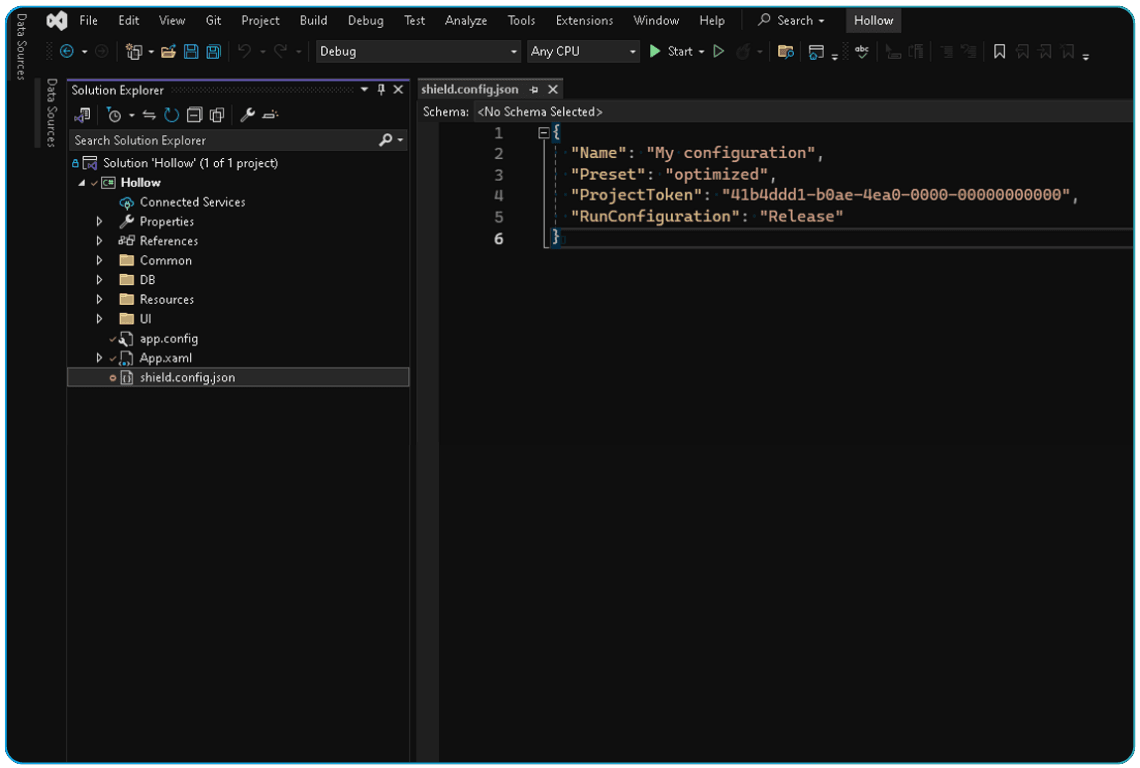Click the Pending Changes Filter clock icon
This screenshot has width=1140, height=768.
pyautogui.click(x=114, y=115)
